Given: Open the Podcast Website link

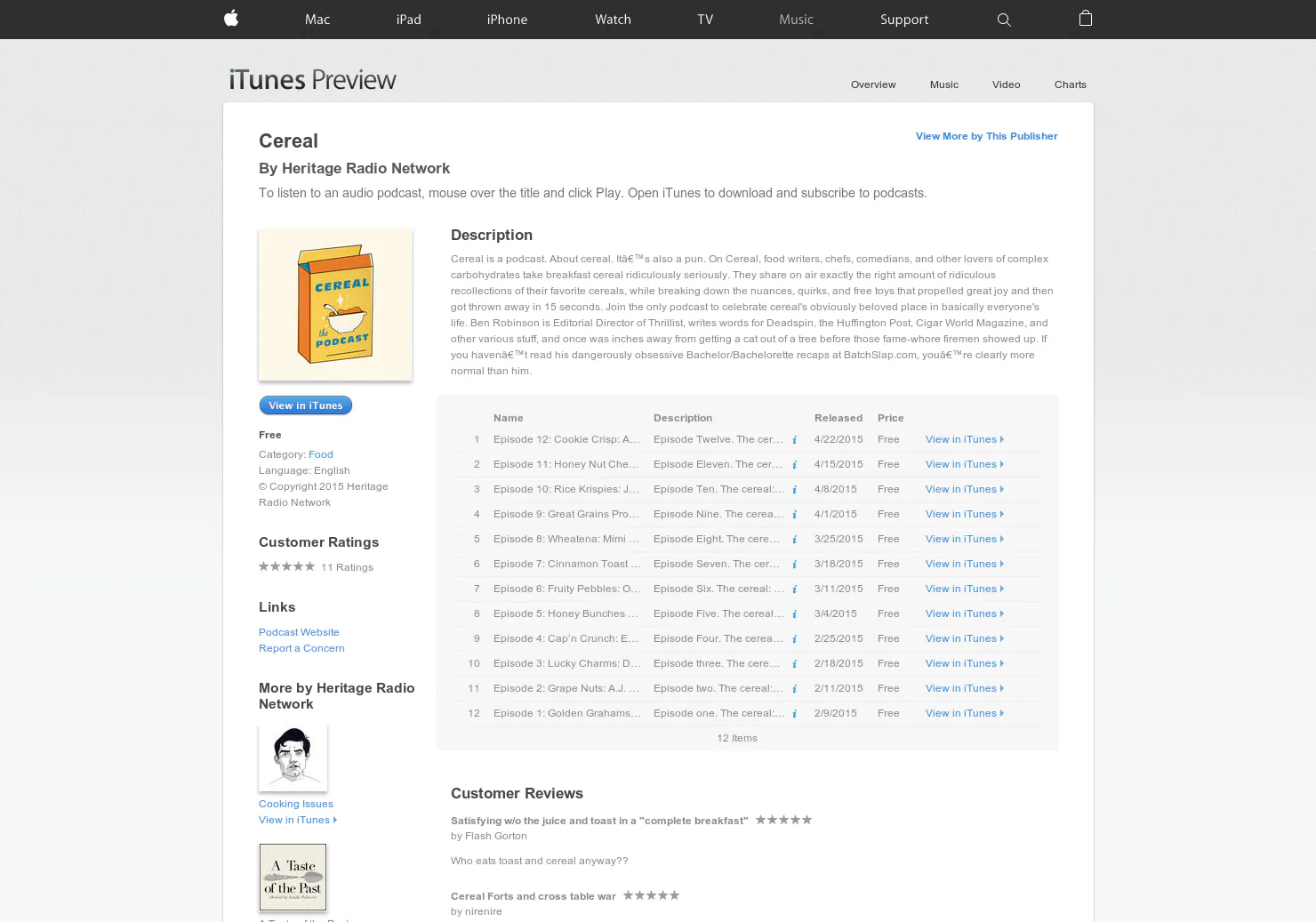Looking at the screenshot, I should point(299,632).
